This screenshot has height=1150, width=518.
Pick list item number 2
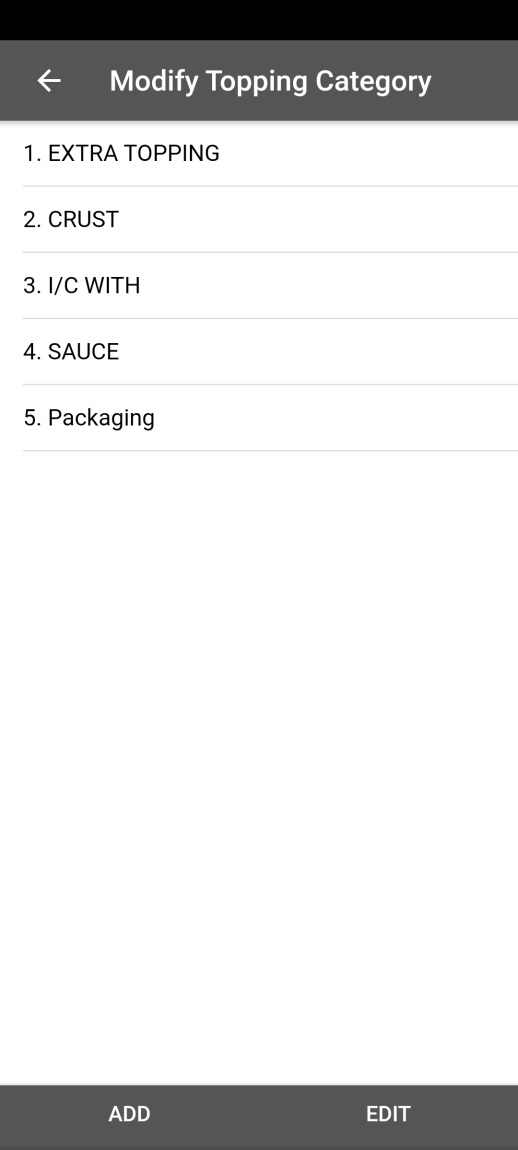pos(259,219)
